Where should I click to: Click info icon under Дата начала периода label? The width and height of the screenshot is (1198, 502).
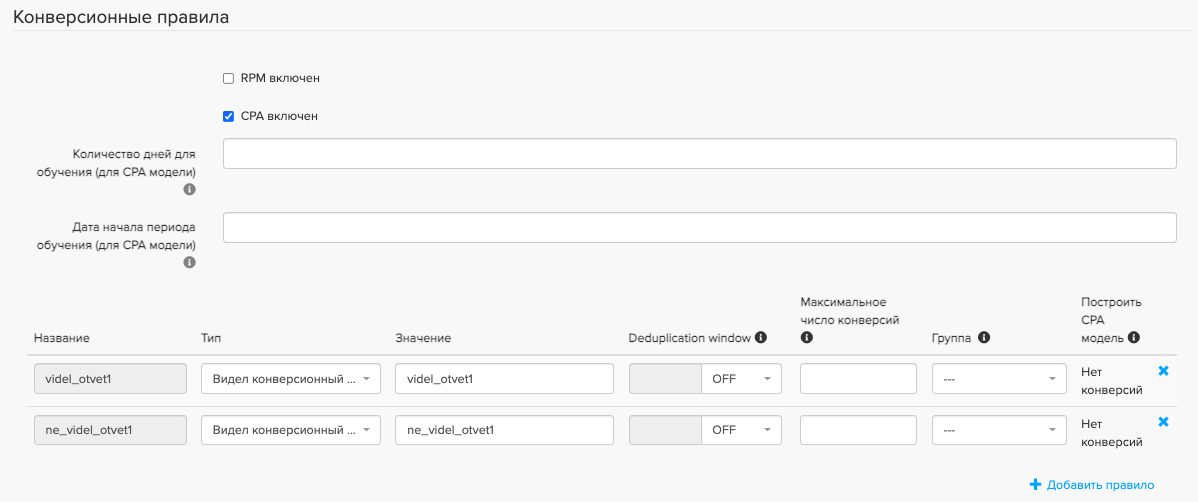pyautogui.click(x=189, y=262)
